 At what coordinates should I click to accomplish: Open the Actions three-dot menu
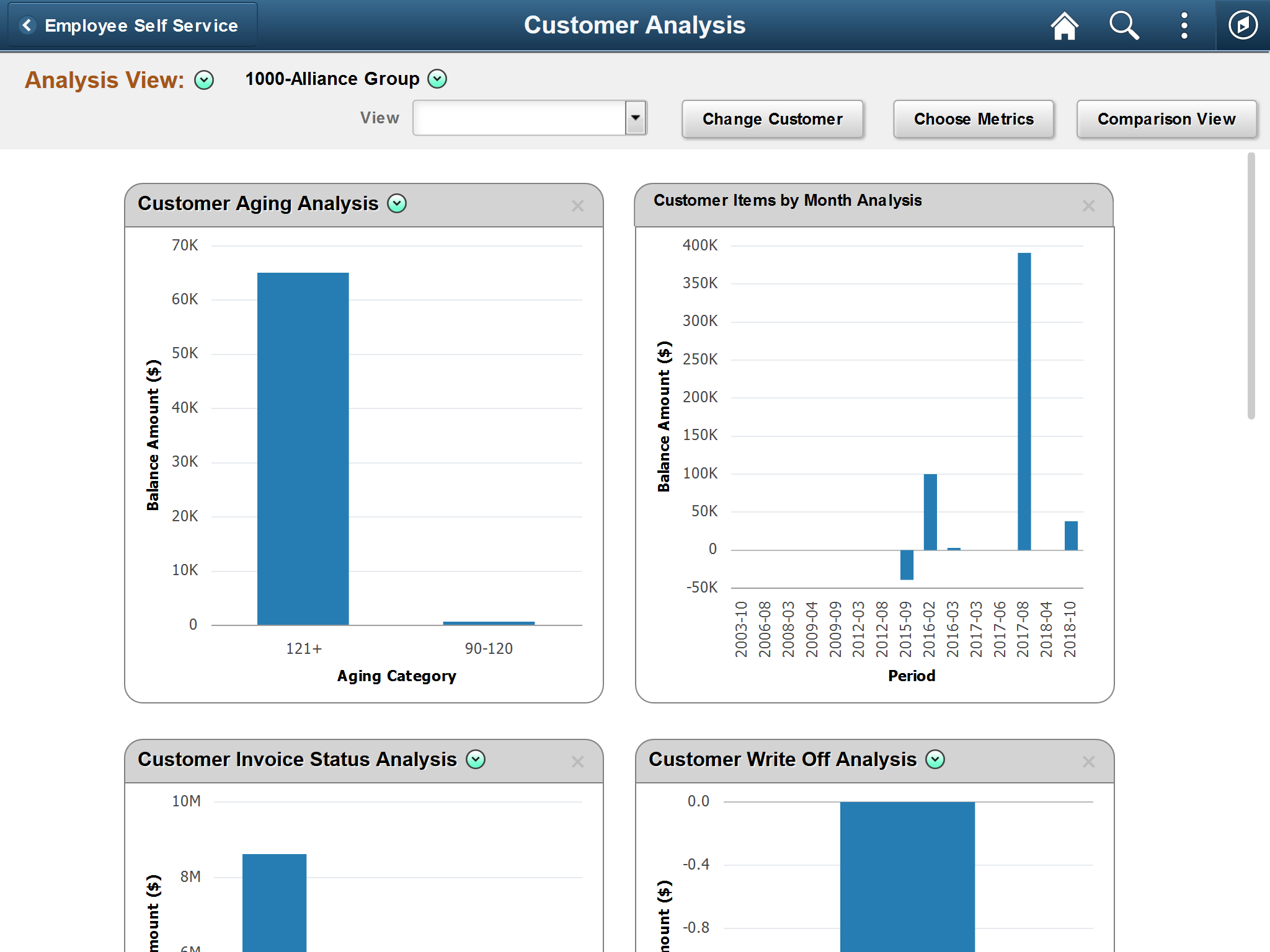pos(1184,26)
